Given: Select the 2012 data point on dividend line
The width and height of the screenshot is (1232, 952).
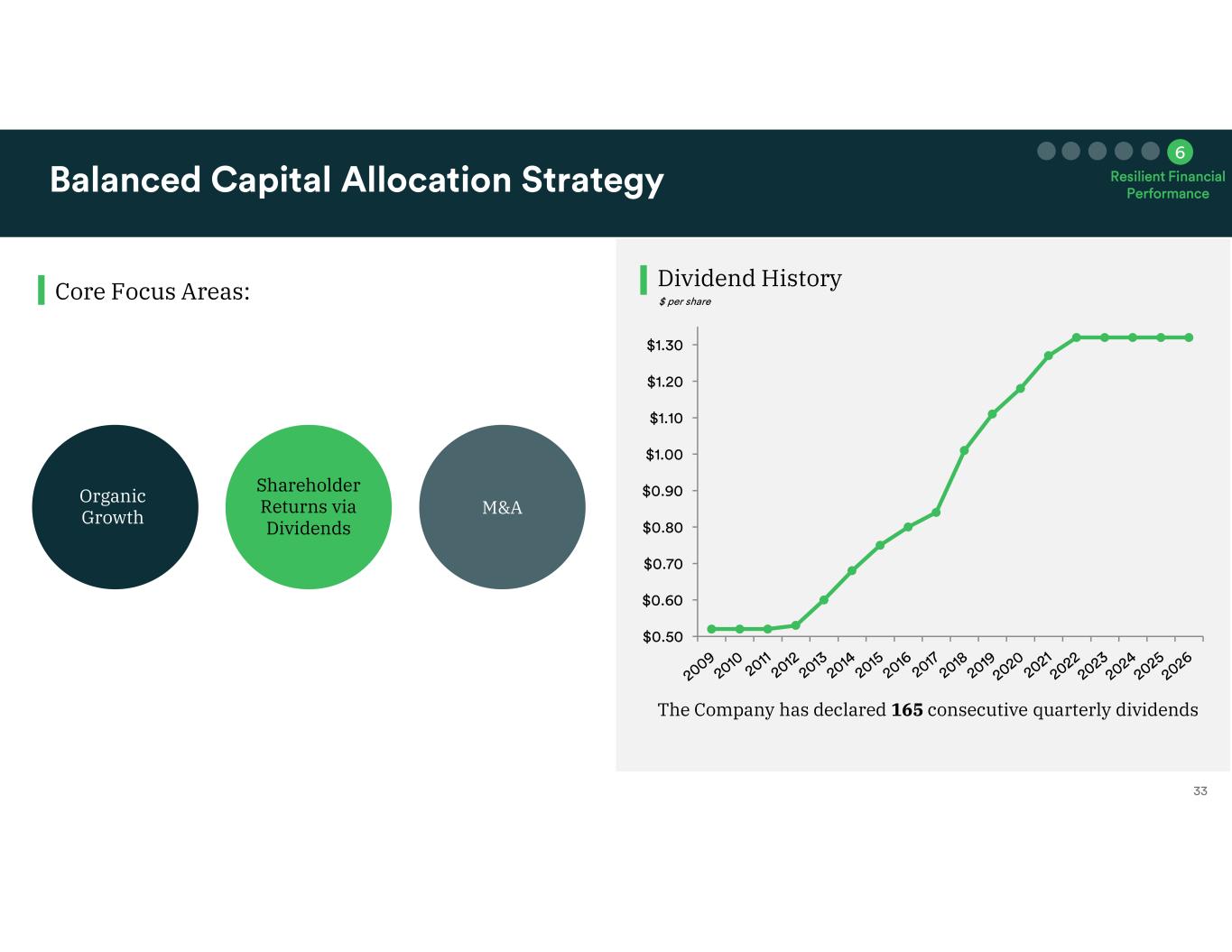Looking at the screenshot, I should pos(795,625).
